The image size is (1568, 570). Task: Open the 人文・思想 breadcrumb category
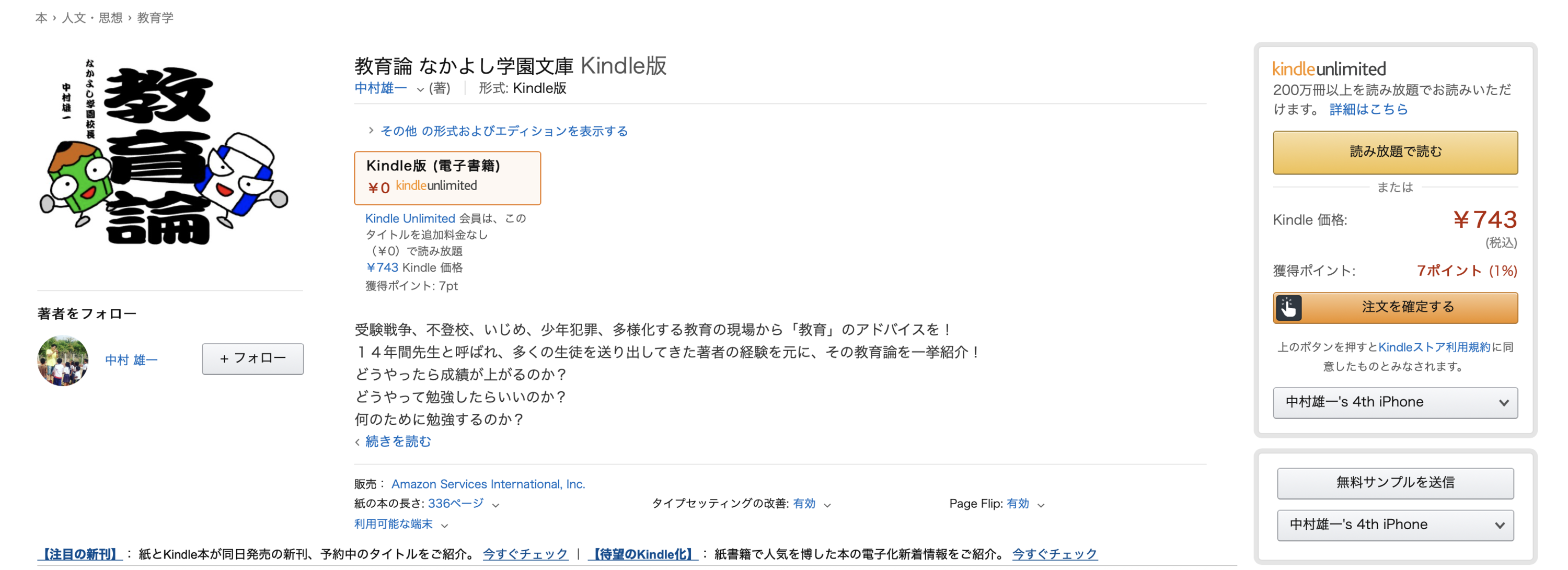coord(92,18)
